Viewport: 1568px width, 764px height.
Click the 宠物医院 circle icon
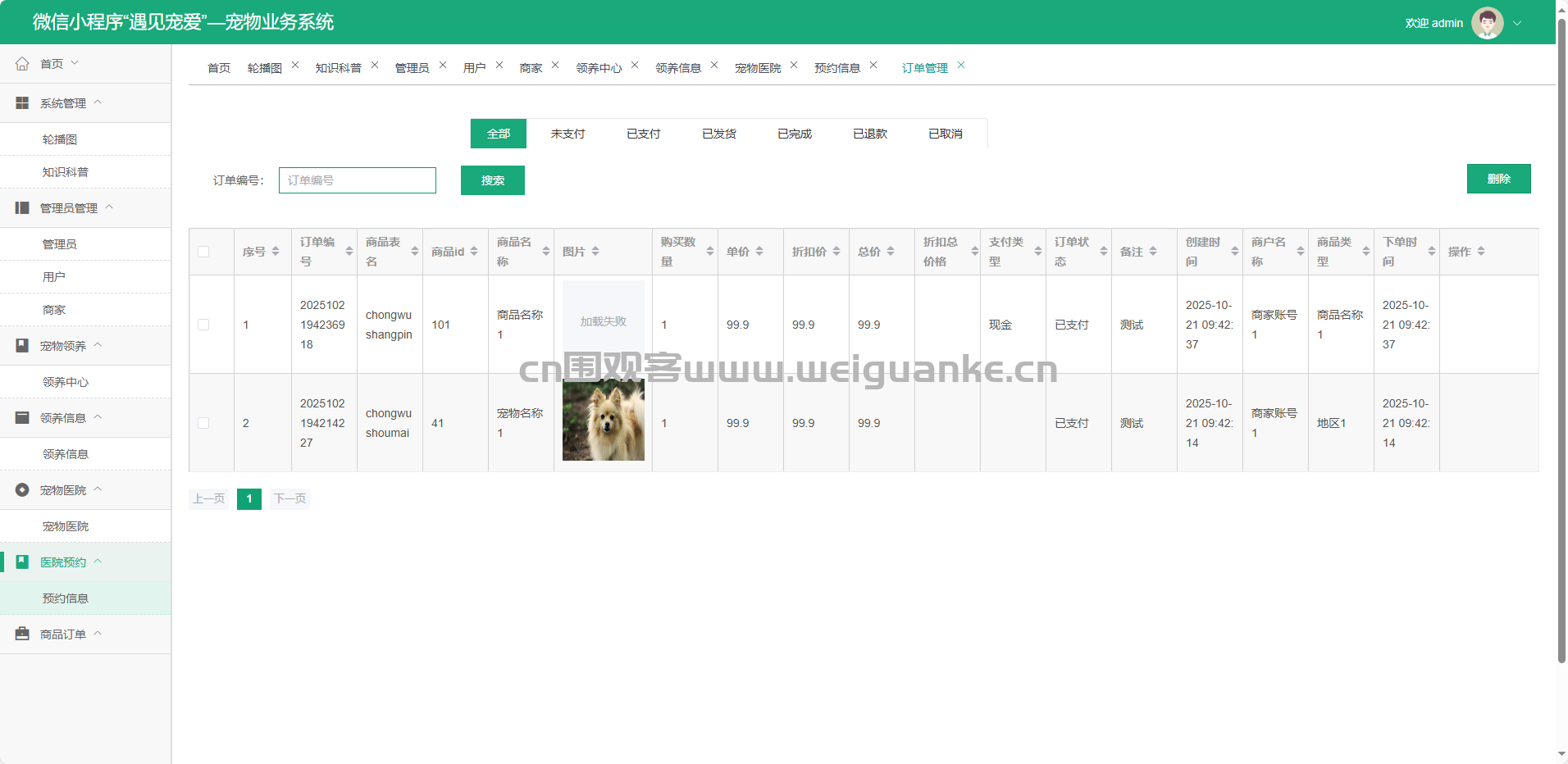click(22, 490)
